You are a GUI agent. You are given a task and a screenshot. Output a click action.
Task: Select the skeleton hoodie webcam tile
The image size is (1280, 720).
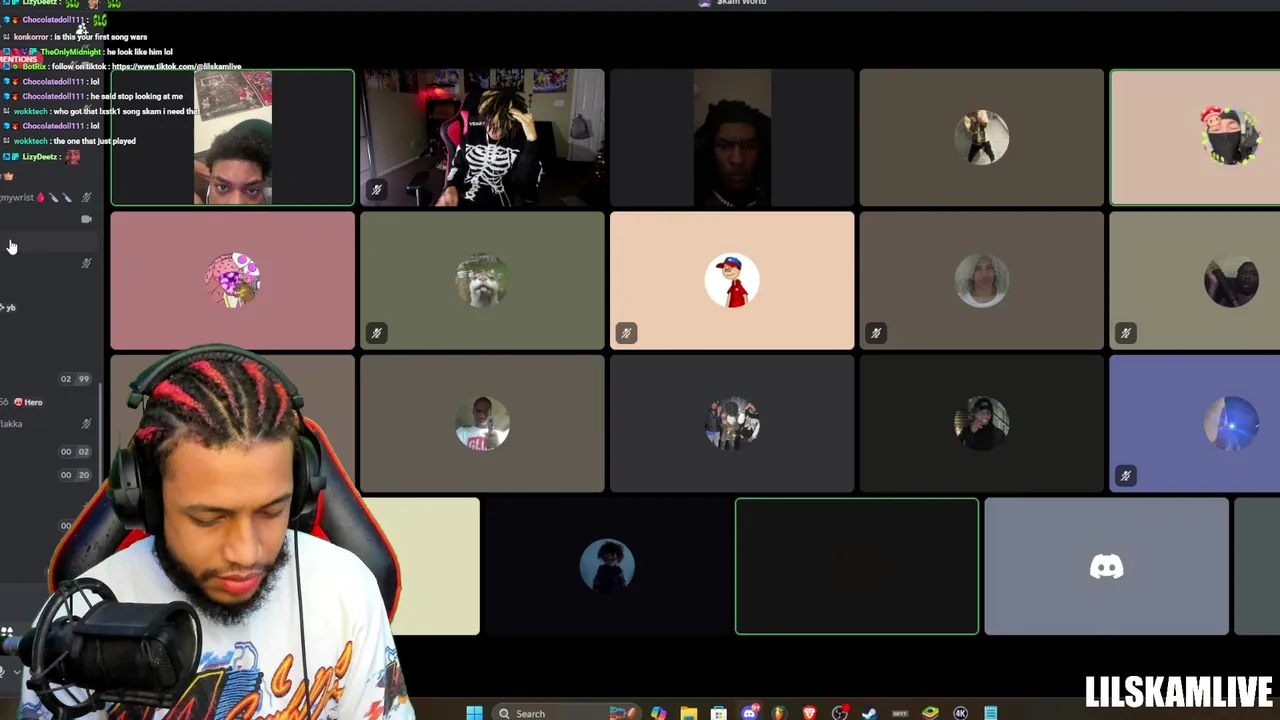click(482, 137)
